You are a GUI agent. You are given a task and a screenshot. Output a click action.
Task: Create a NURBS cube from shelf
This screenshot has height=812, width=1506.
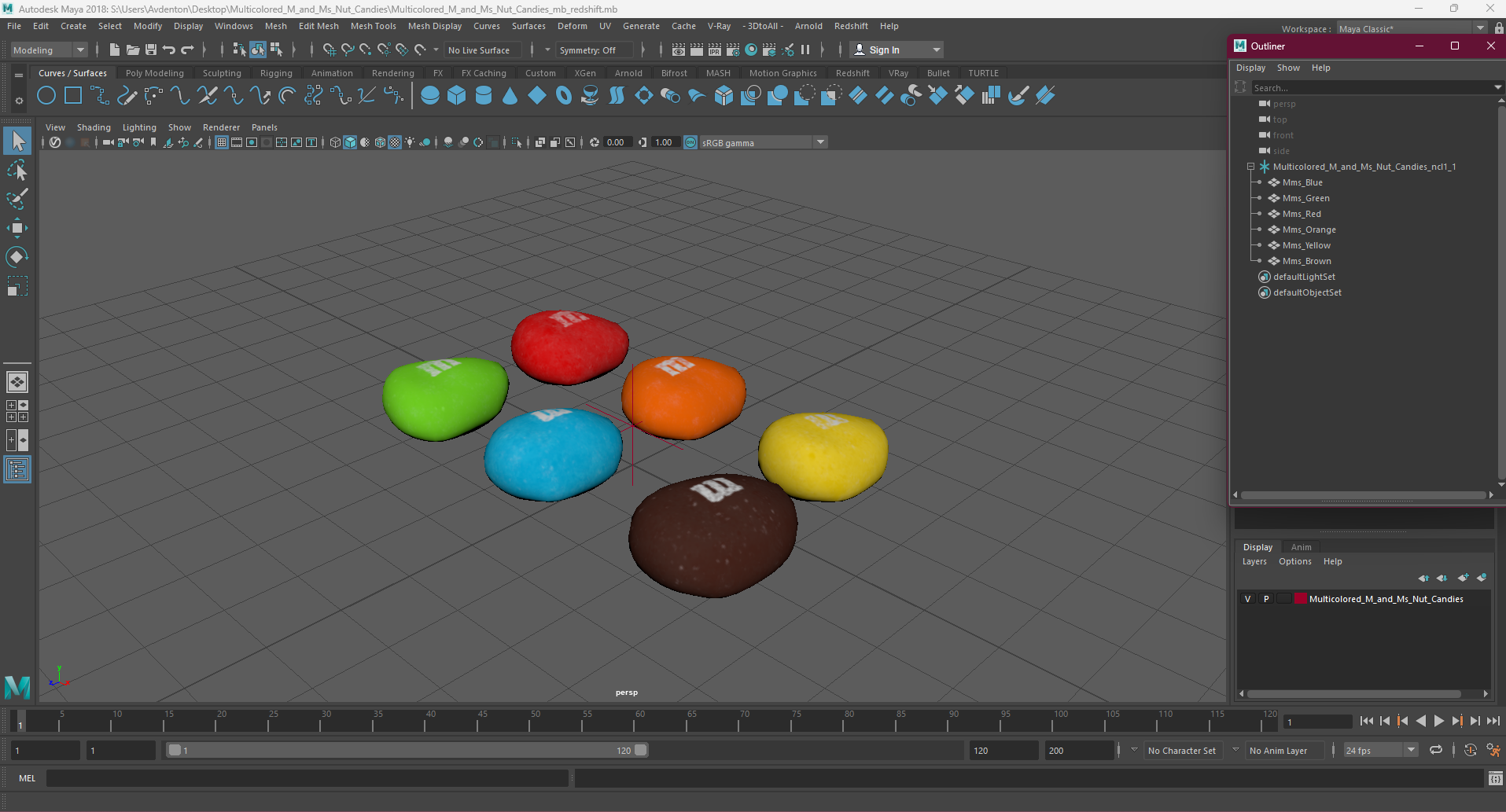click(x=457, y=96)
